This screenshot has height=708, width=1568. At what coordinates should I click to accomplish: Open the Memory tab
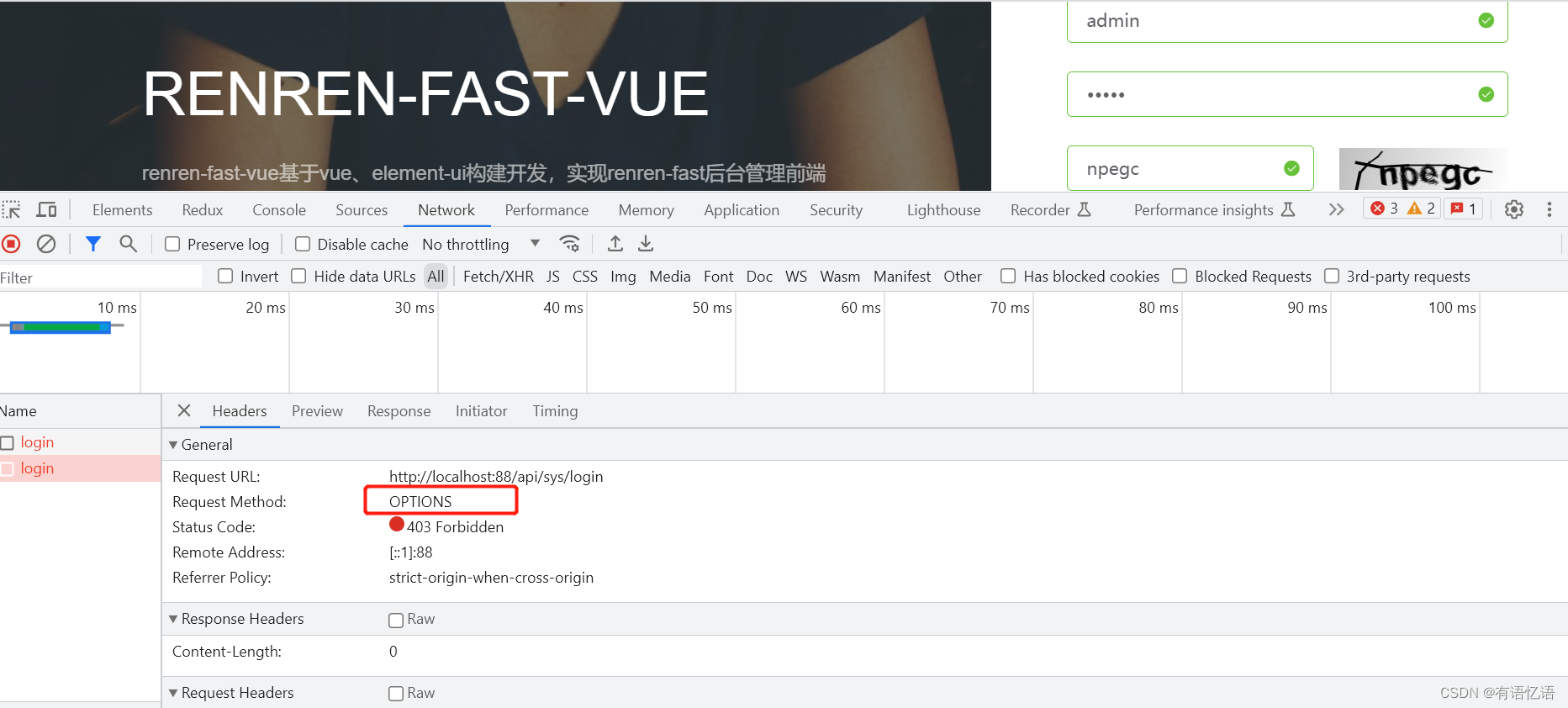point(647,210)
